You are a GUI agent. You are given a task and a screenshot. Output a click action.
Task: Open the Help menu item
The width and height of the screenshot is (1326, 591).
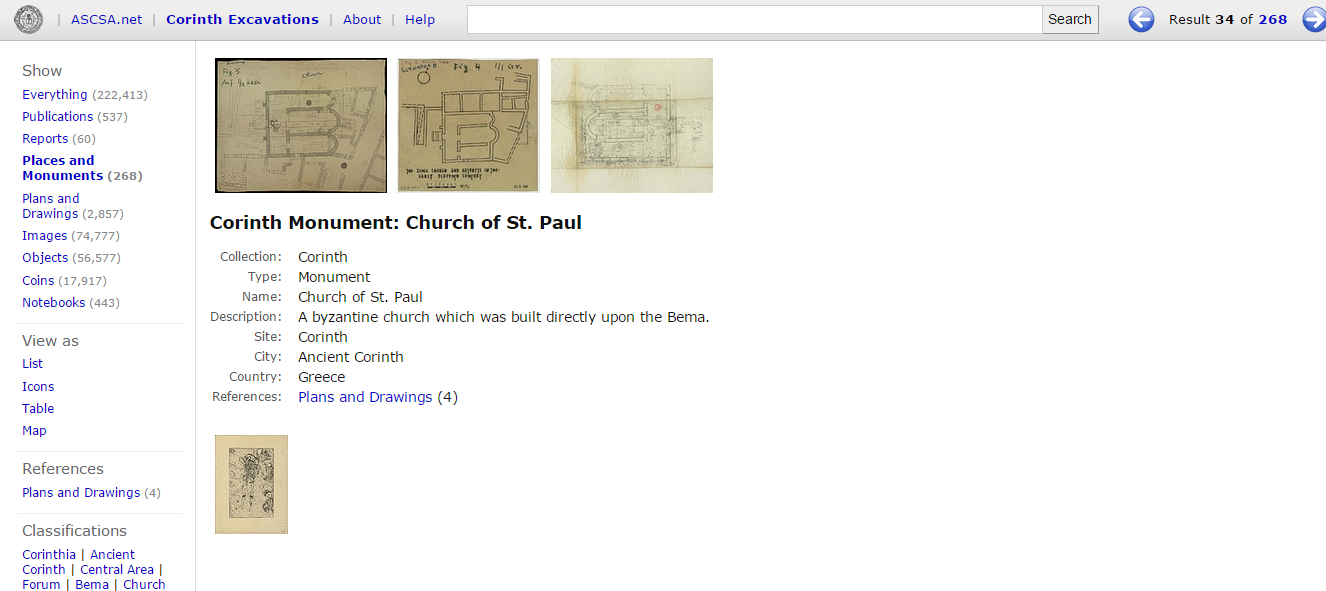[x=420, y=19]
